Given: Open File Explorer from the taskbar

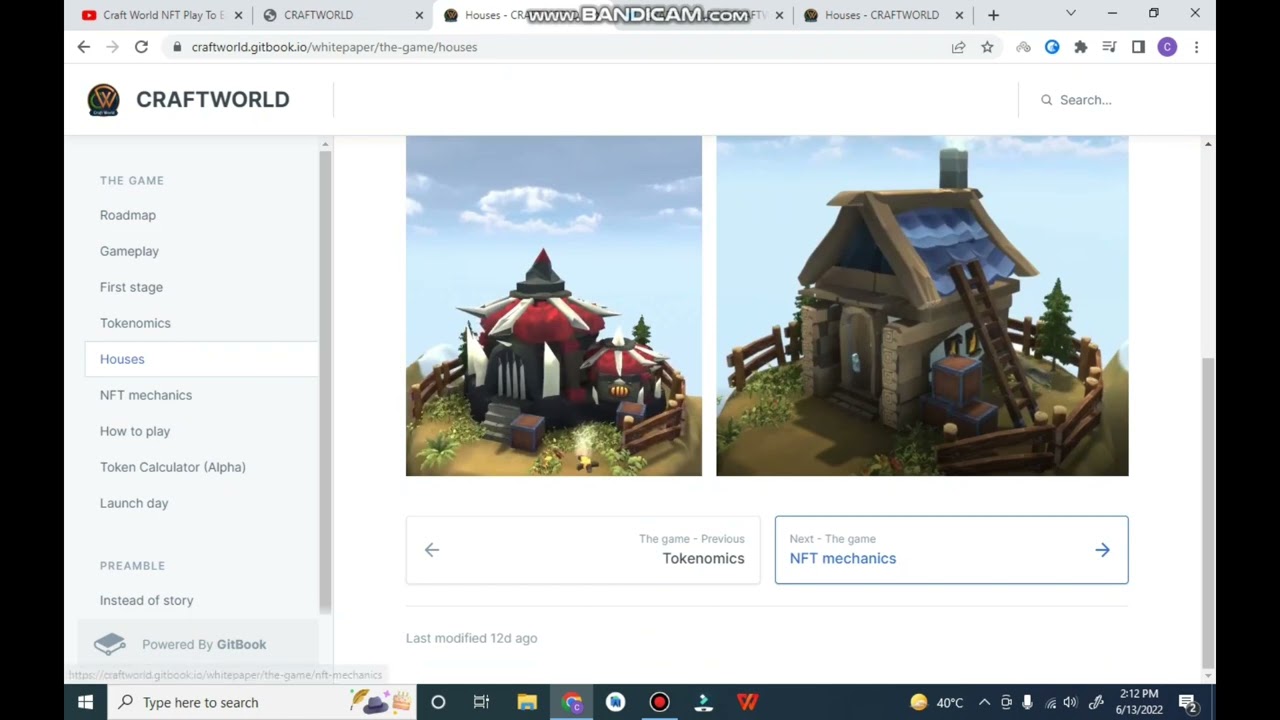Looking at the screenshot, I should point(527,702).
